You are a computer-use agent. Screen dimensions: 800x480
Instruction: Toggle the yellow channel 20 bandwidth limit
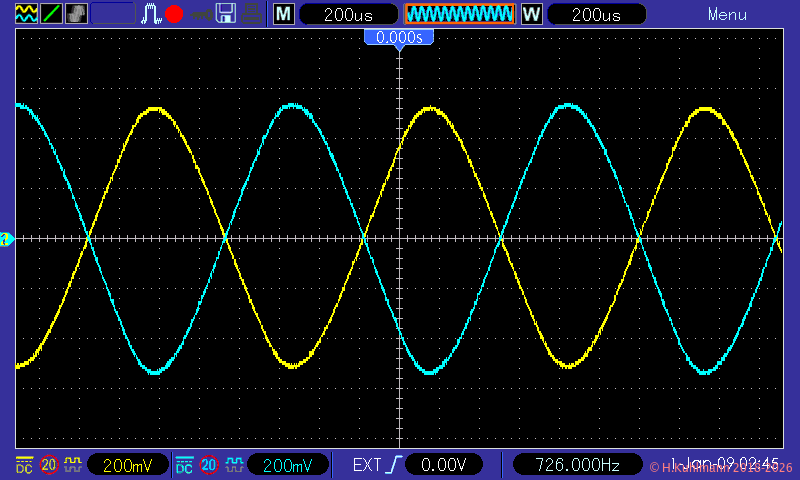pyautogui.click(x=49, y=465)
